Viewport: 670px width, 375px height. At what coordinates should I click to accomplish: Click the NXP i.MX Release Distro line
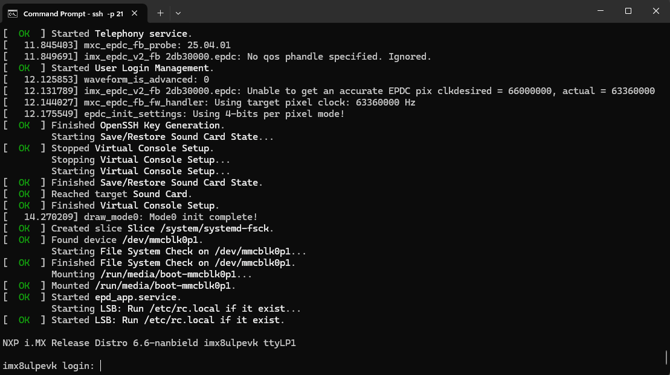(149, 343)
